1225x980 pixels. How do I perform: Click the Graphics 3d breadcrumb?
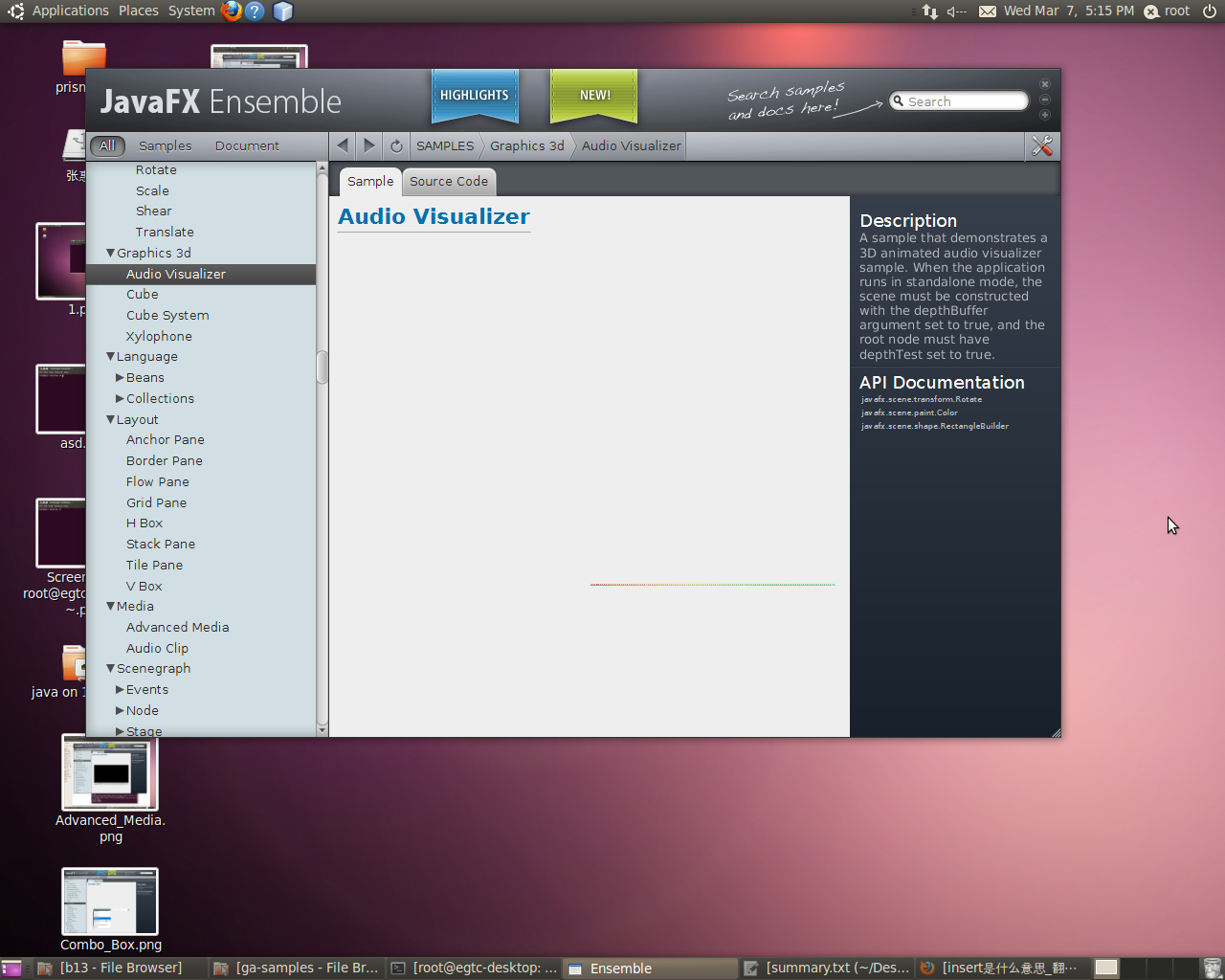tap(527, 145)
